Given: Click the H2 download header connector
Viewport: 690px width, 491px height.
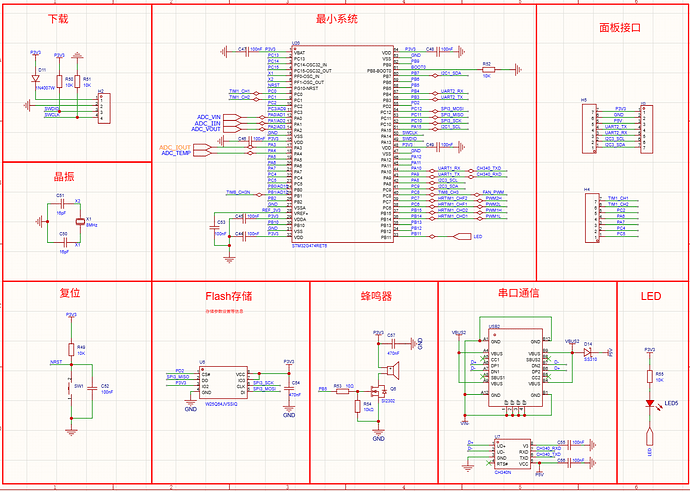Looking at the screenshot, I should point(104,108).
